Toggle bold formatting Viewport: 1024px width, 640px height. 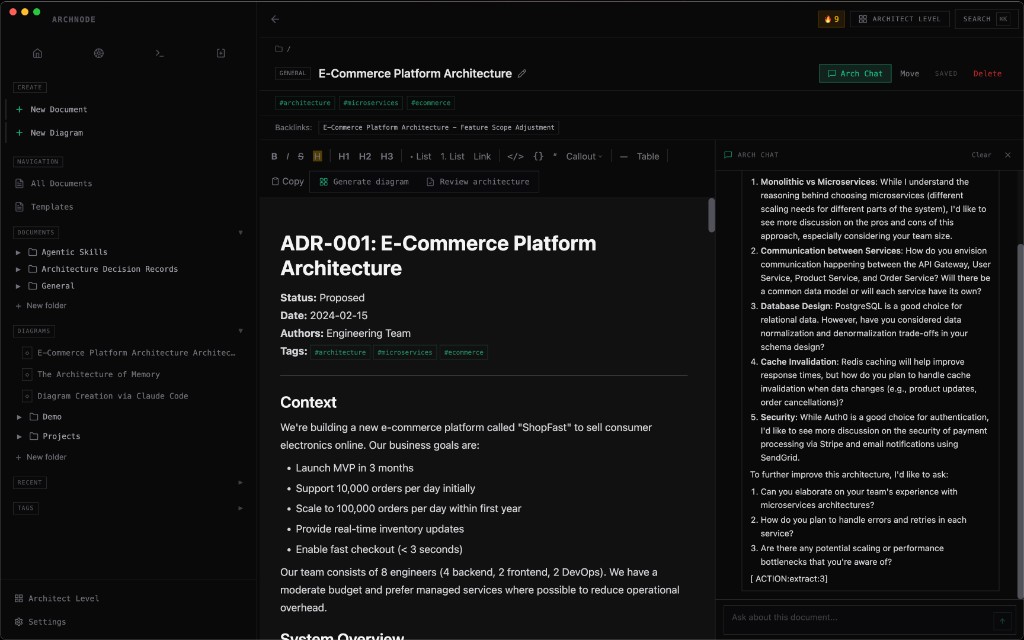274,157
